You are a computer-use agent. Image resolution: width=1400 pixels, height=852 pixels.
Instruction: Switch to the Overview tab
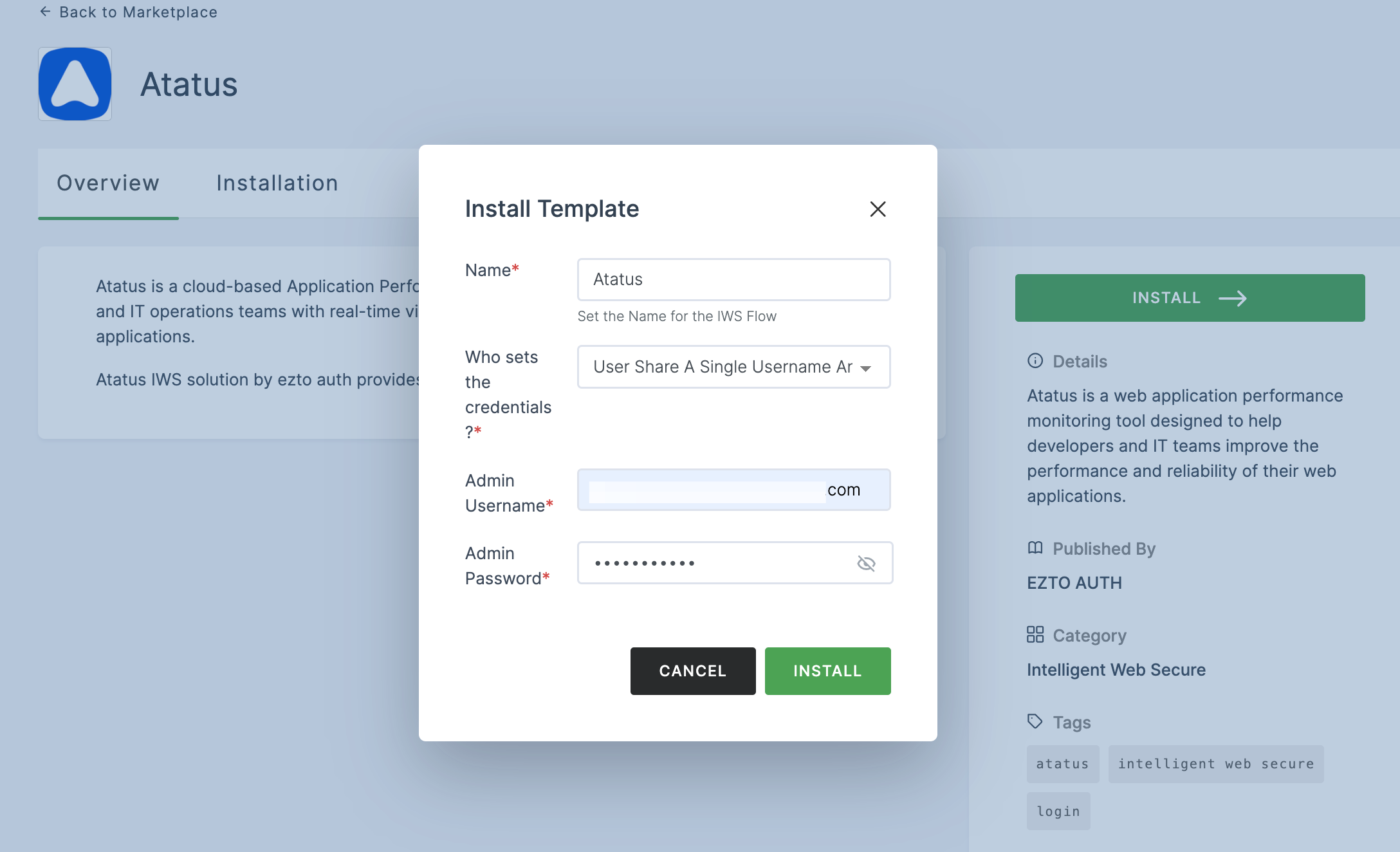[107, 183]
